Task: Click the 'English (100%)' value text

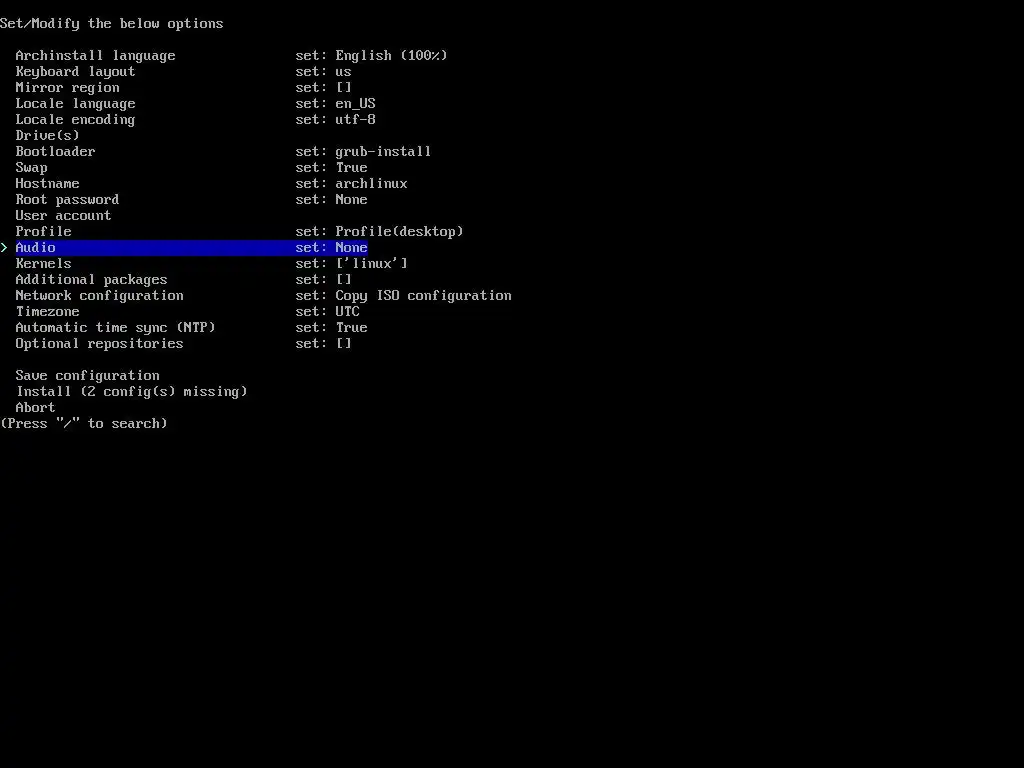Action: click(x=391, y=56)
